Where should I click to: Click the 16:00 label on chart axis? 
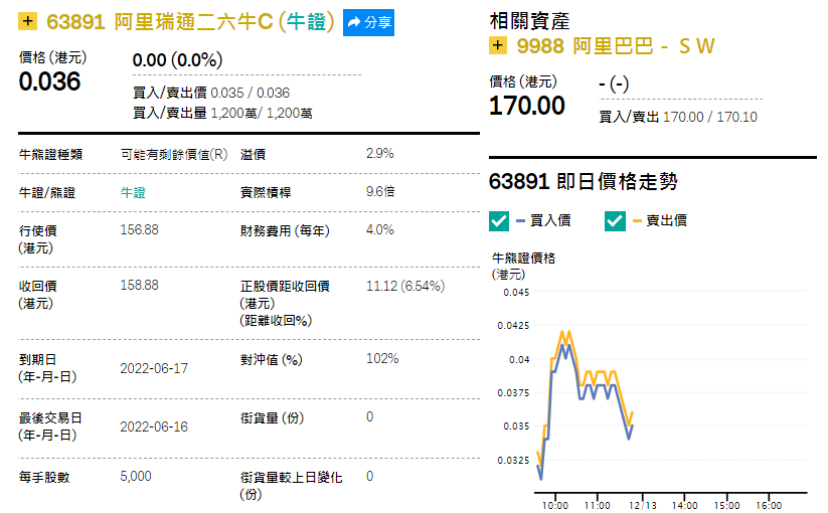pos(769,505)
